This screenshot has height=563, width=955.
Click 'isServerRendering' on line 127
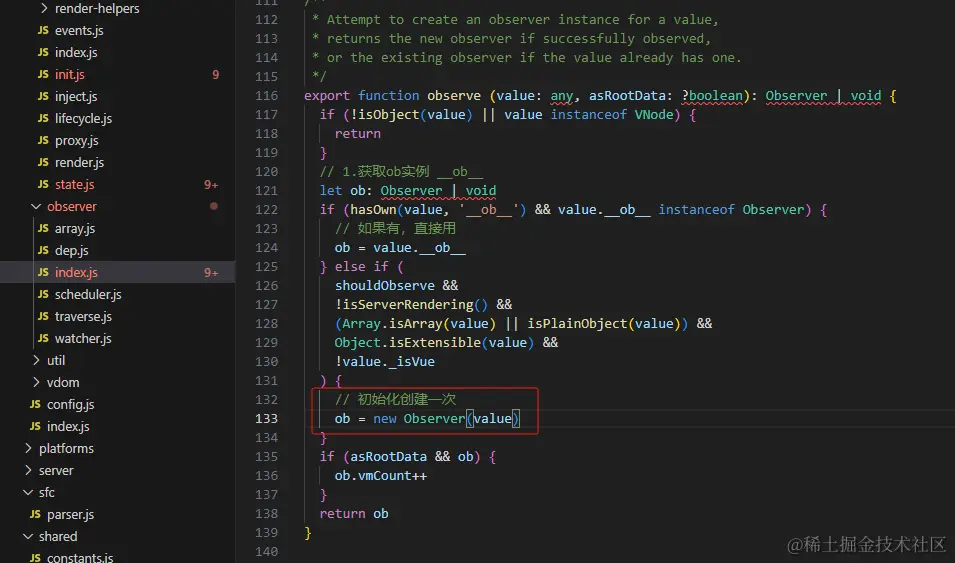tap(408, 305)
